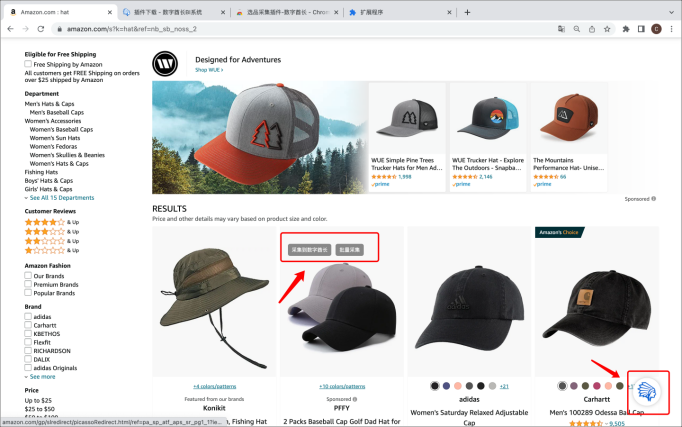The height and width of the screenshot is (427, 682).
Task: Filter by 1 star & Up
Action: click(52, 250)
